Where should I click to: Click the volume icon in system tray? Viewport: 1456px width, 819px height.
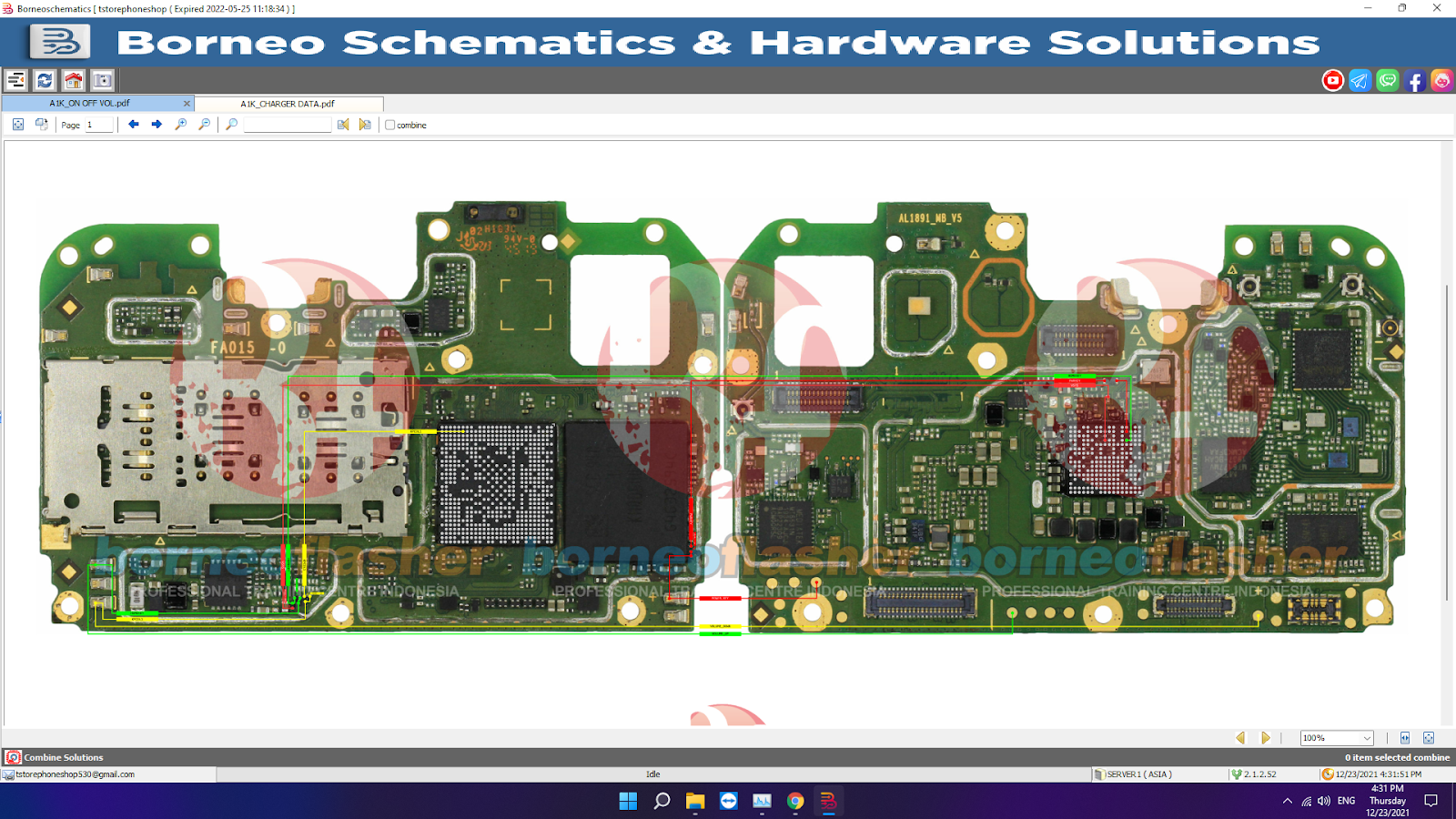pos(1324,801)
